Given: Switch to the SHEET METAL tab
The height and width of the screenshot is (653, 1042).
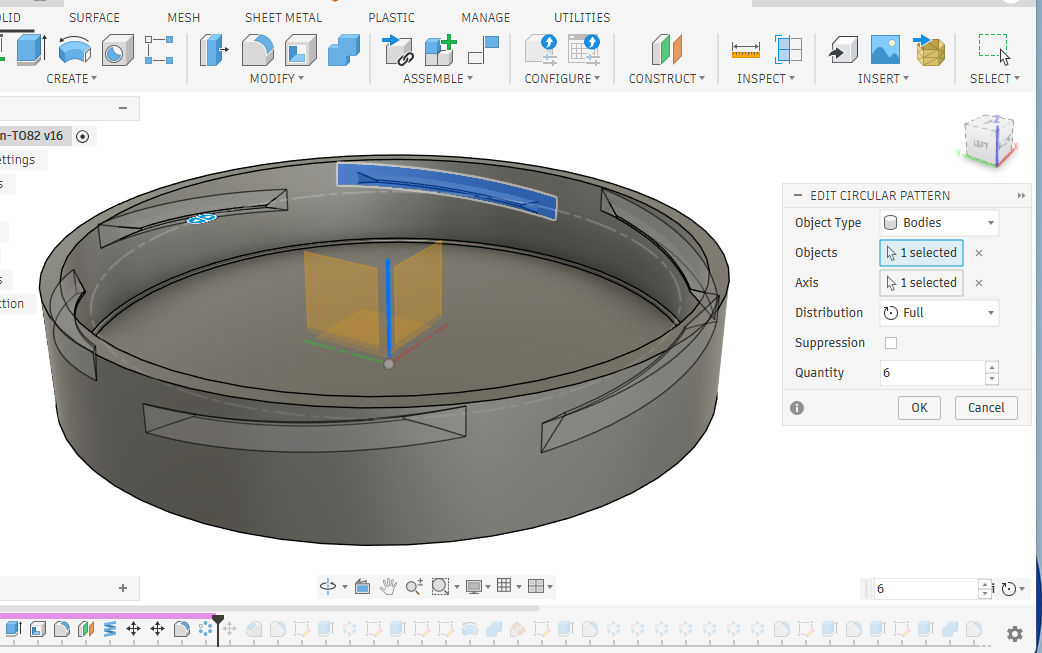Looking at the screenshot, I should pos(284,18).
